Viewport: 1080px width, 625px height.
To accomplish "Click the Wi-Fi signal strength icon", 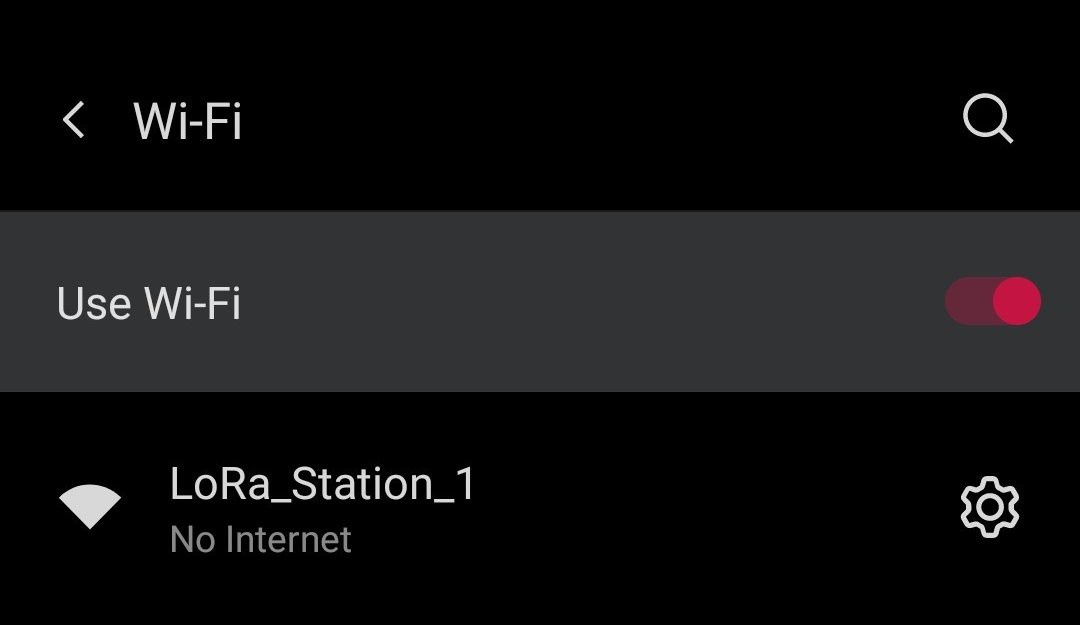I will point(90,506).
